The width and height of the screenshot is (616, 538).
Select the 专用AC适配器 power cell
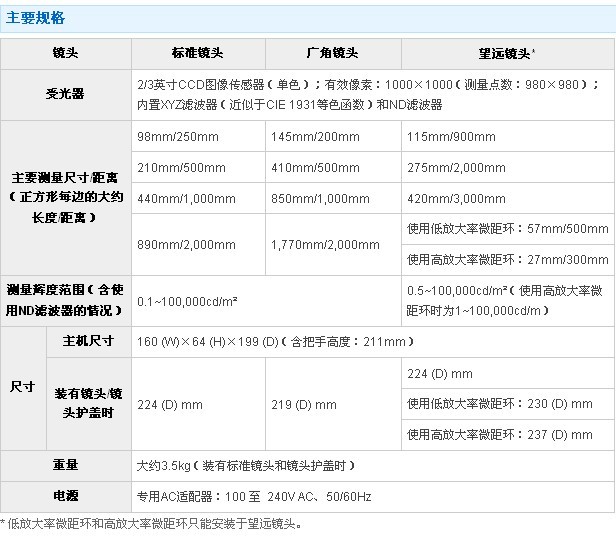coord(253,496)
